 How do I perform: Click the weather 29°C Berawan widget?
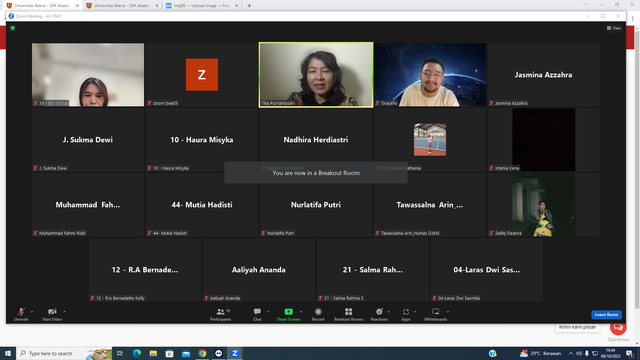540,353
